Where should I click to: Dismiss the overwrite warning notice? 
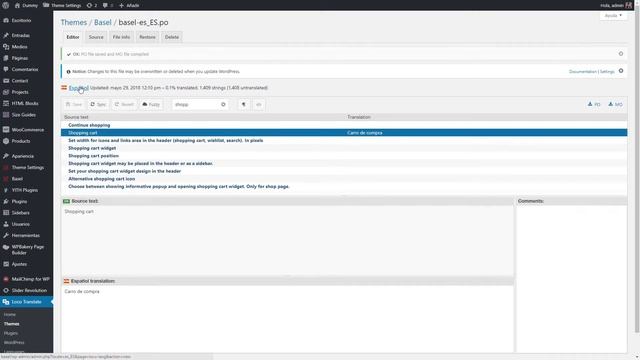[x=621, y=71]
